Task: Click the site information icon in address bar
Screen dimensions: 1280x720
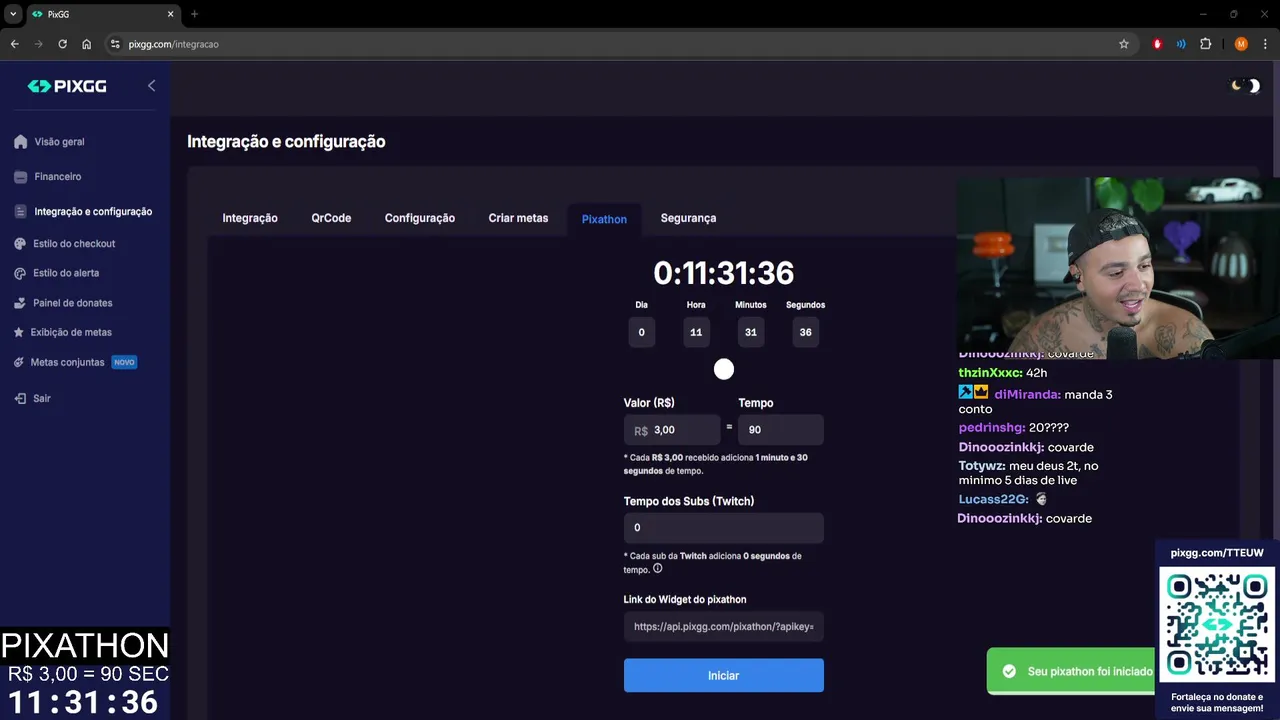Action: coord(115,44)
